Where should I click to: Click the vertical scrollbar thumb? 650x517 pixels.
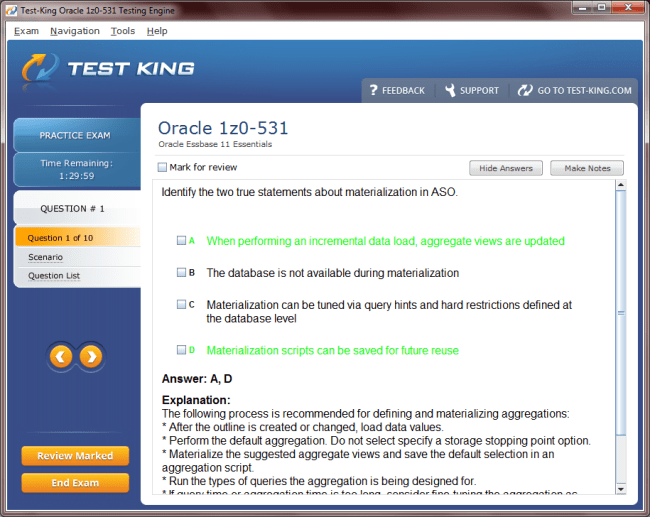click(621, 313)
